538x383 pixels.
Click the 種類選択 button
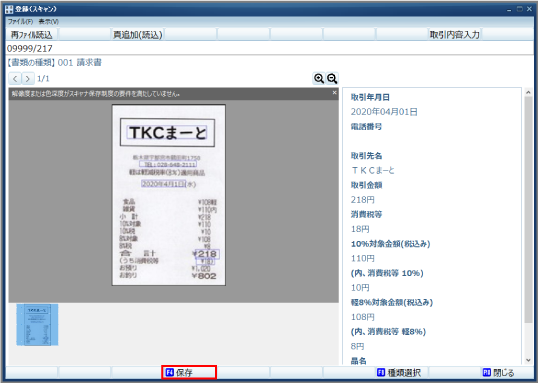click(x=399, y=372)
